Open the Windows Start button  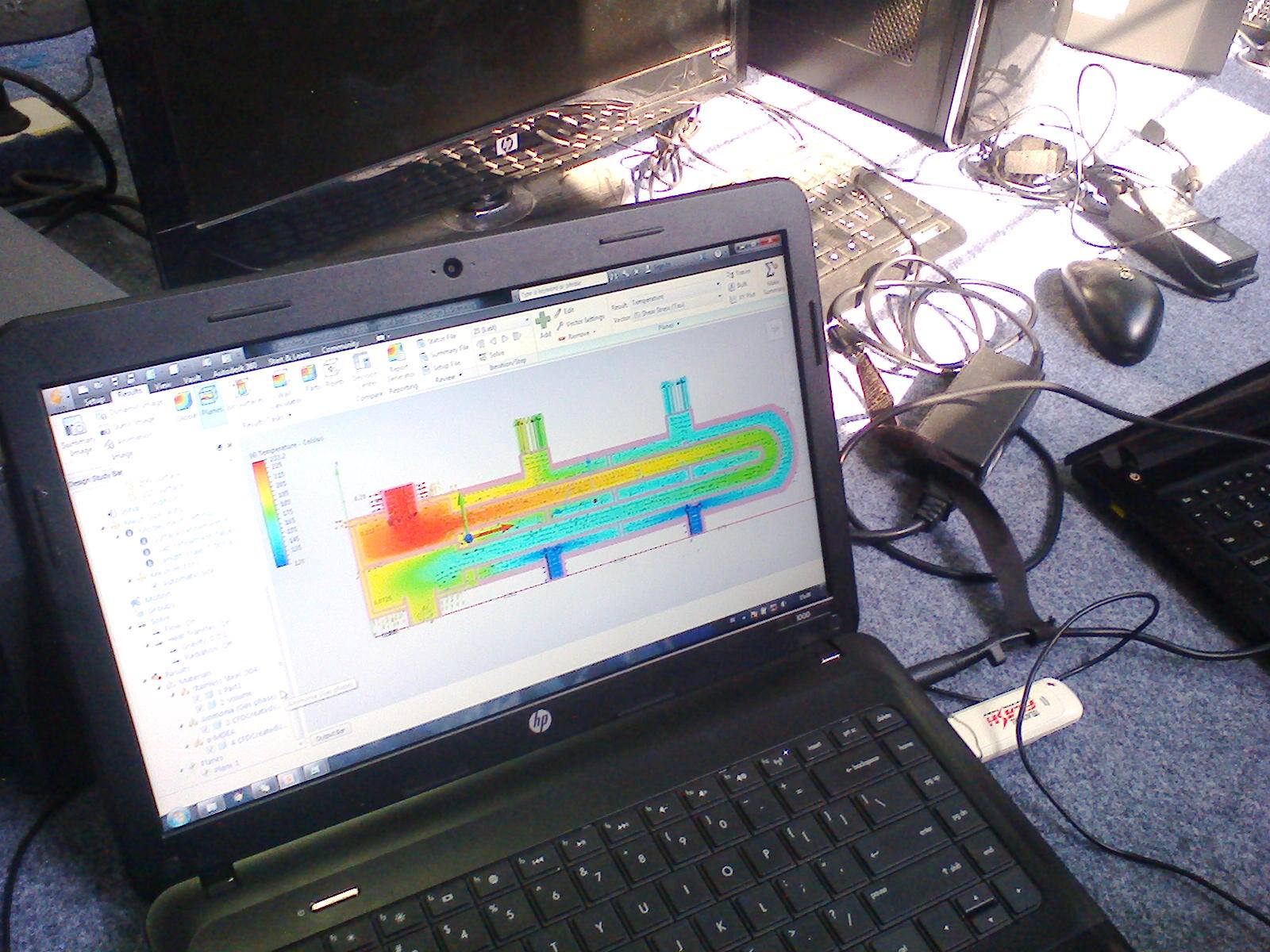tap(178, 818)
